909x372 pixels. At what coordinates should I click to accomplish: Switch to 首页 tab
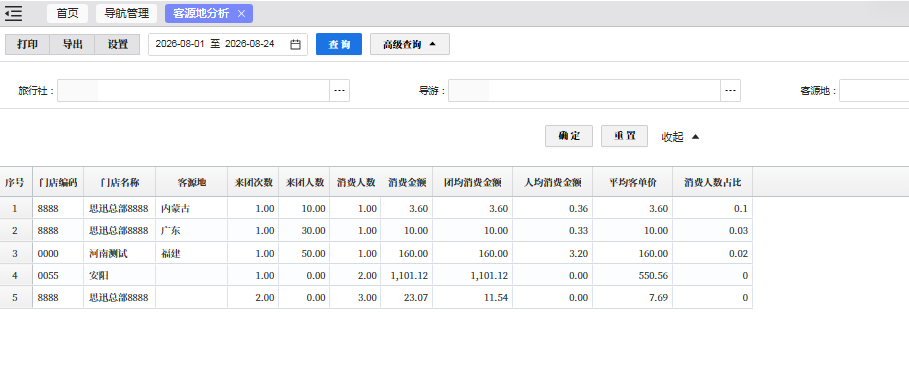coord(67,13)
